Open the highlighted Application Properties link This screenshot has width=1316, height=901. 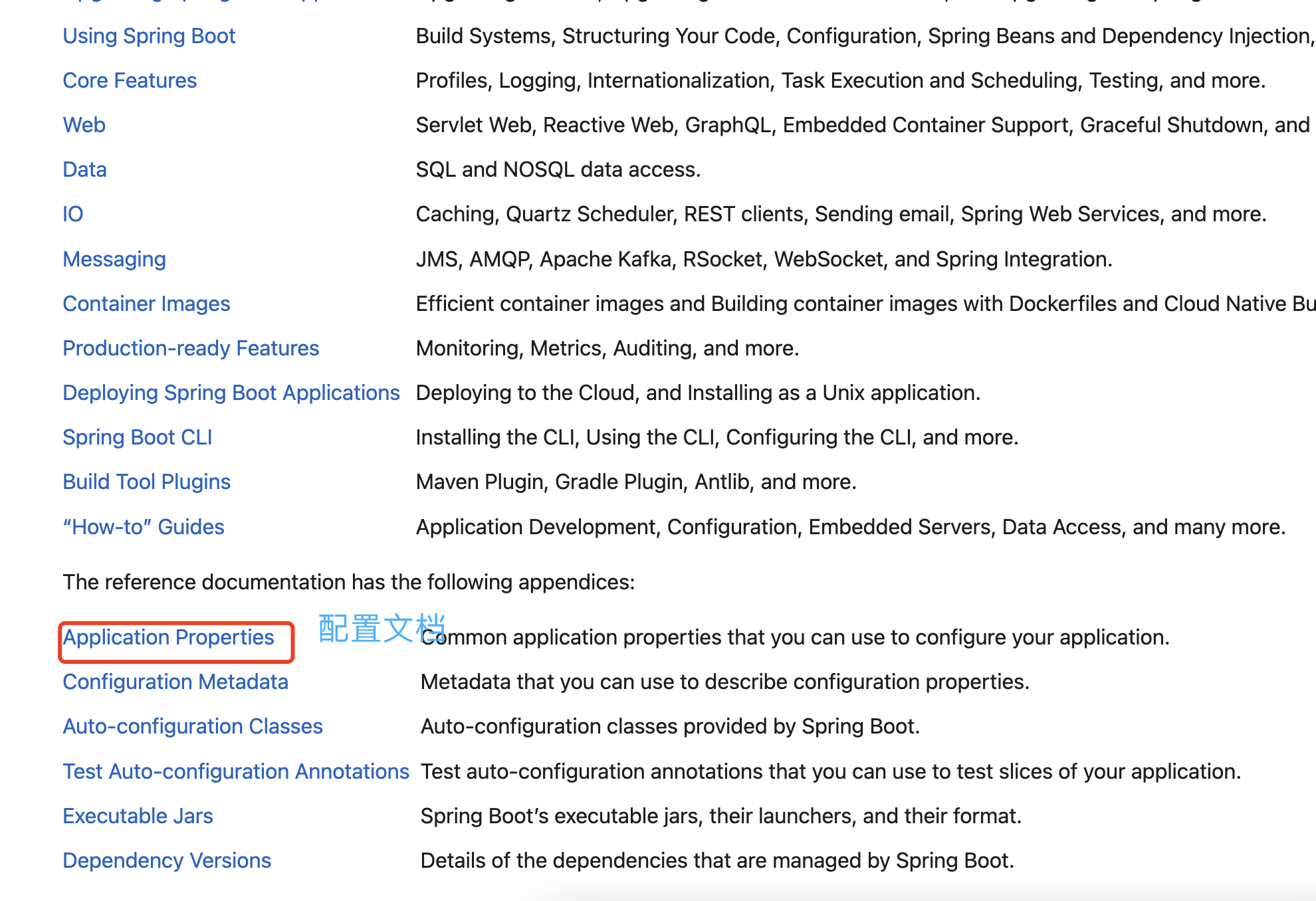tap(168, 637)
